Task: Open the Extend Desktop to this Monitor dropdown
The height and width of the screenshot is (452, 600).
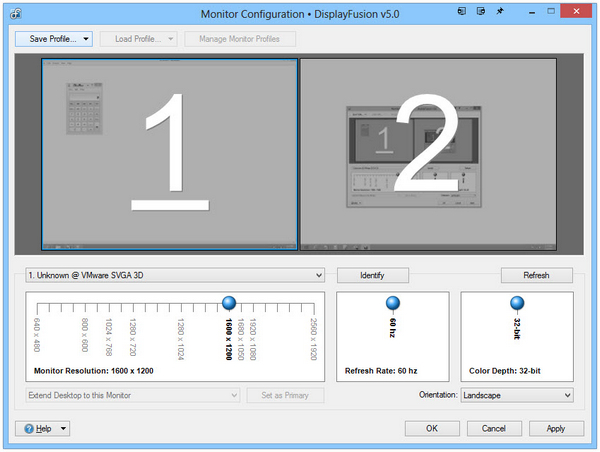Action: [133, 395]
